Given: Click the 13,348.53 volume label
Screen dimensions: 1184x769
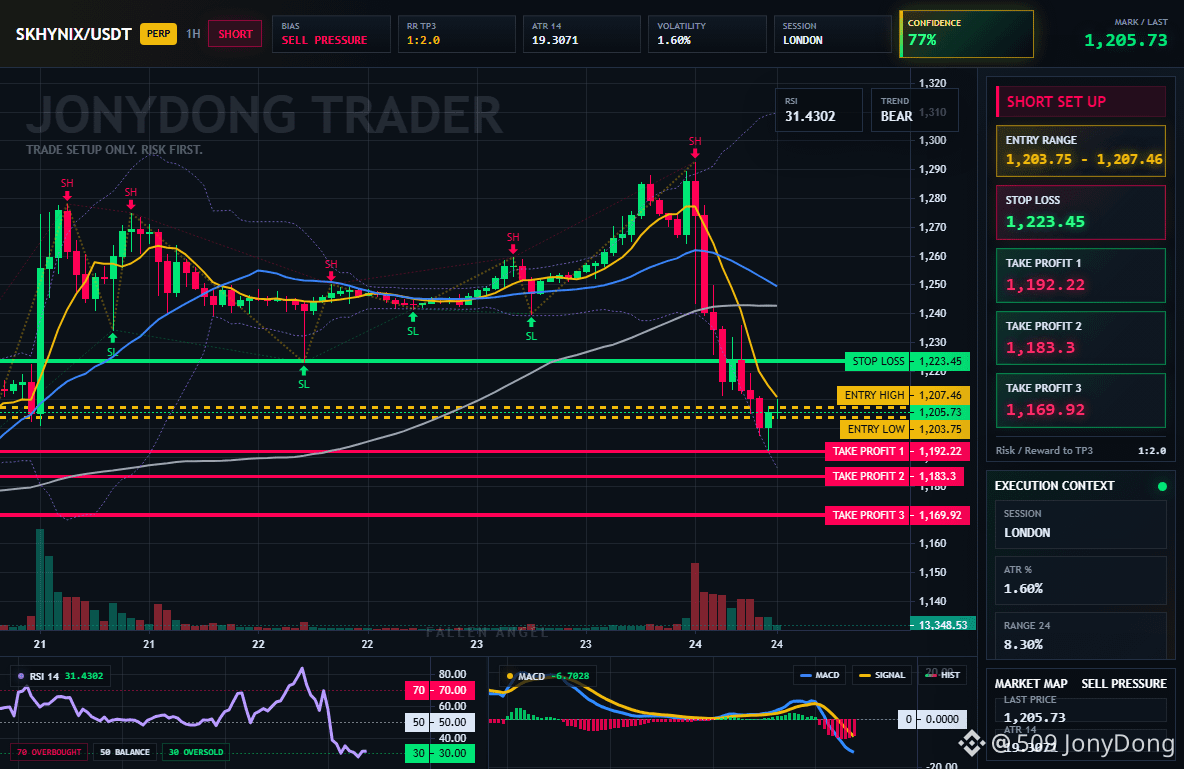Looking at the screenshot, I should click(943, 625).
